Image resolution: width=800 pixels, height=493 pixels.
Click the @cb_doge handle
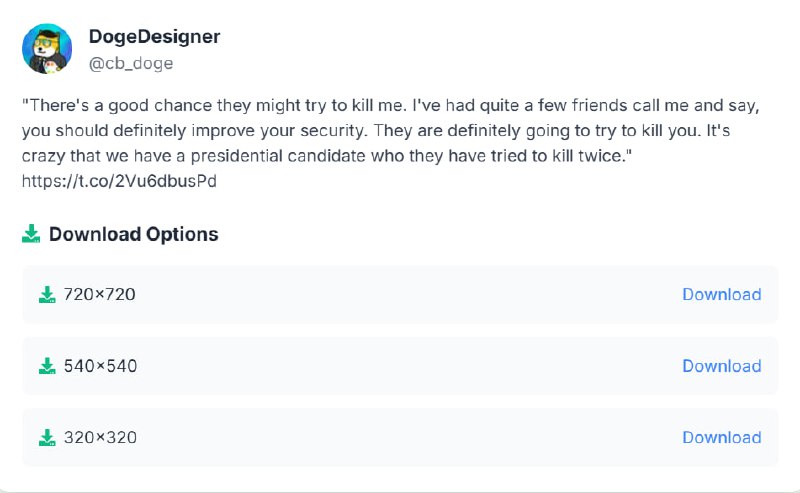point(130,63)
